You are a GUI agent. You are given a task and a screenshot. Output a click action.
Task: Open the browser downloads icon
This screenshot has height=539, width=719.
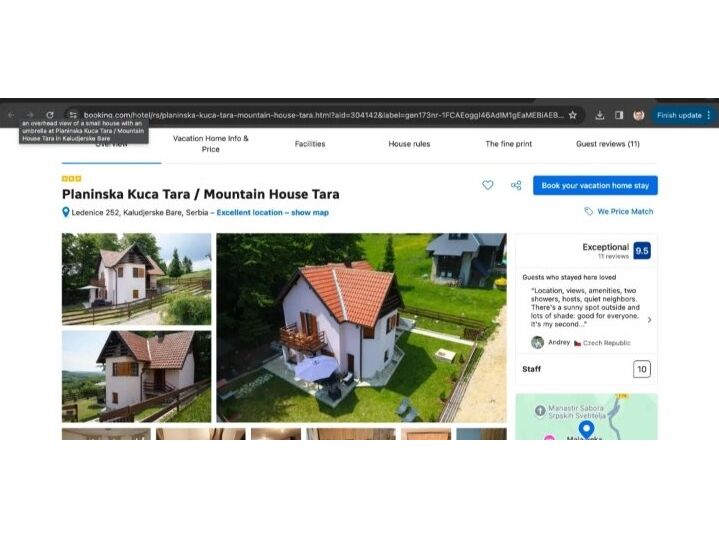pyautogui.click(x=599, y=115)
